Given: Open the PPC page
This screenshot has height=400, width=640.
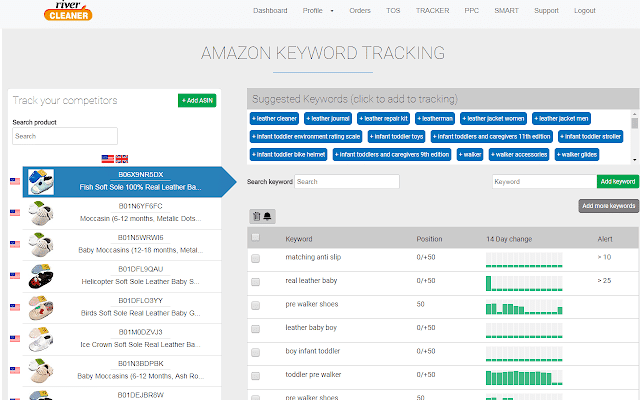Looking at the screenshot, I should coord(472,11).
